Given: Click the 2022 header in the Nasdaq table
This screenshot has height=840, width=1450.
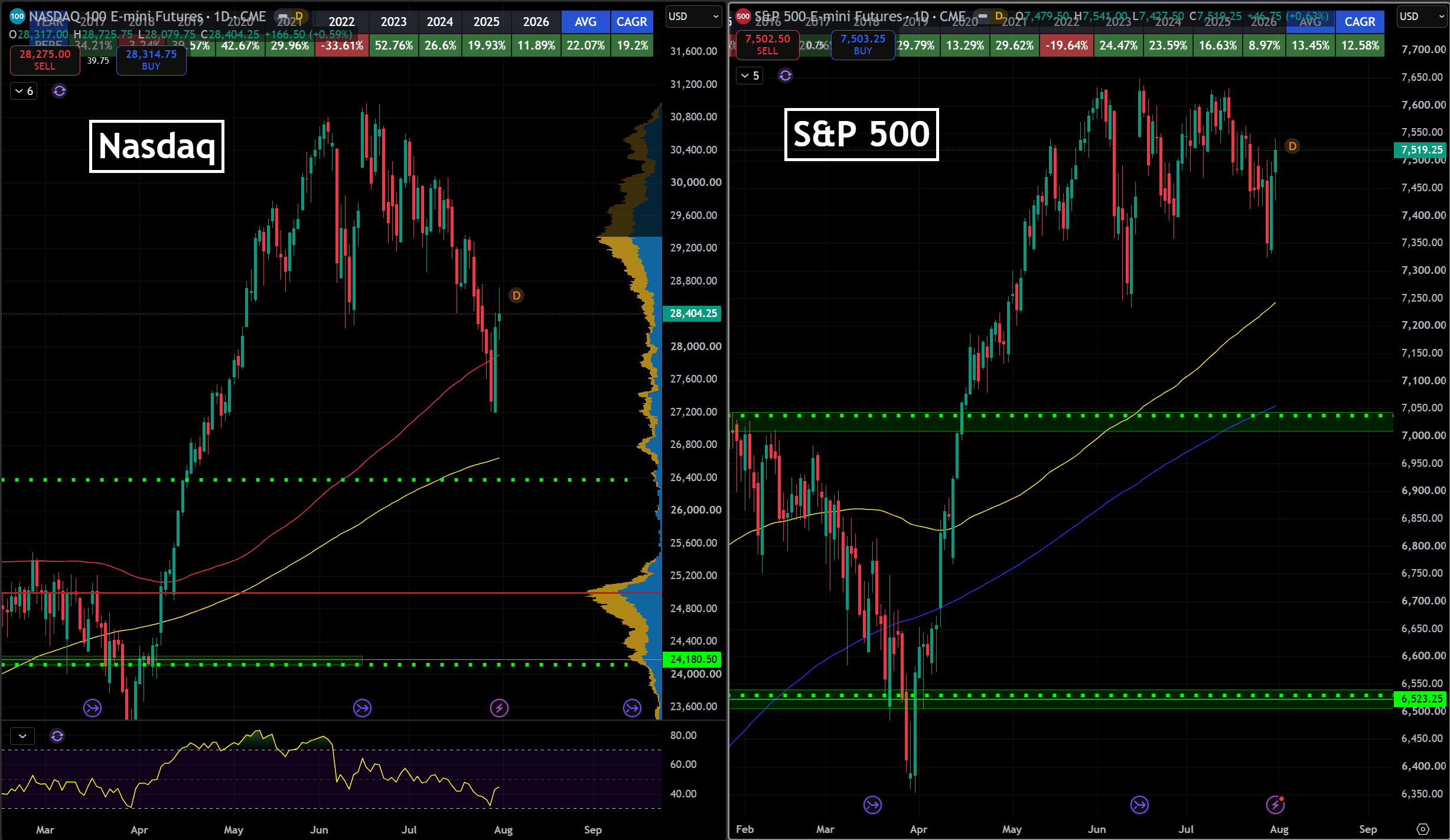Looking at the screenshot, I should 342,22.
